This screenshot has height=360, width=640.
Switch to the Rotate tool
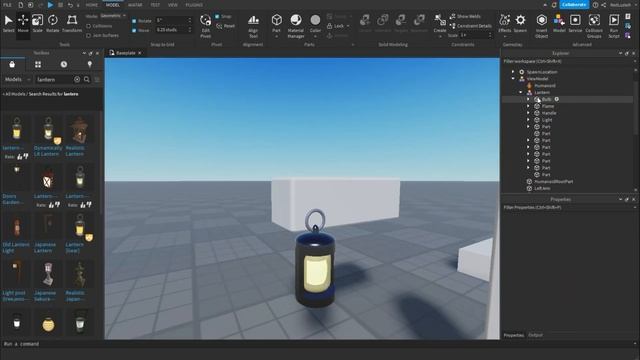pyautogui.click(x=53, y=24)
